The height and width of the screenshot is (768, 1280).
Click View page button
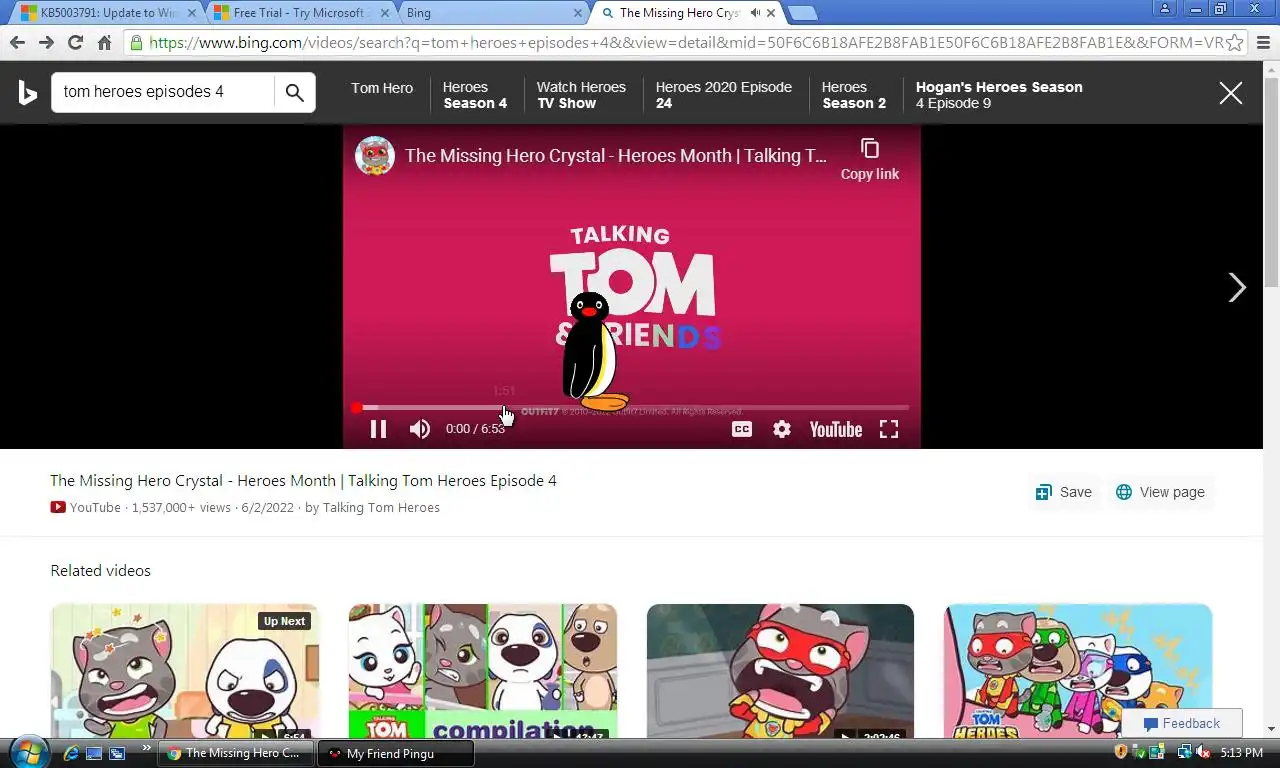click(1160, 492)
